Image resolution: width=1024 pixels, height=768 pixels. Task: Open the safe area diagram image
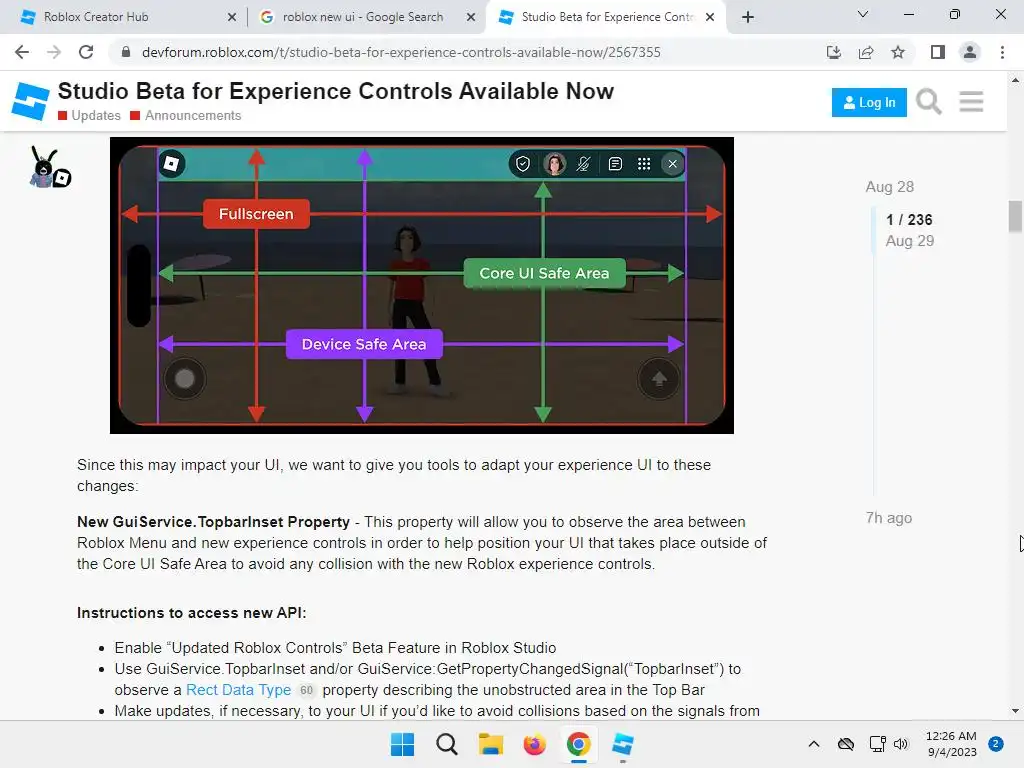coord(422,285)
